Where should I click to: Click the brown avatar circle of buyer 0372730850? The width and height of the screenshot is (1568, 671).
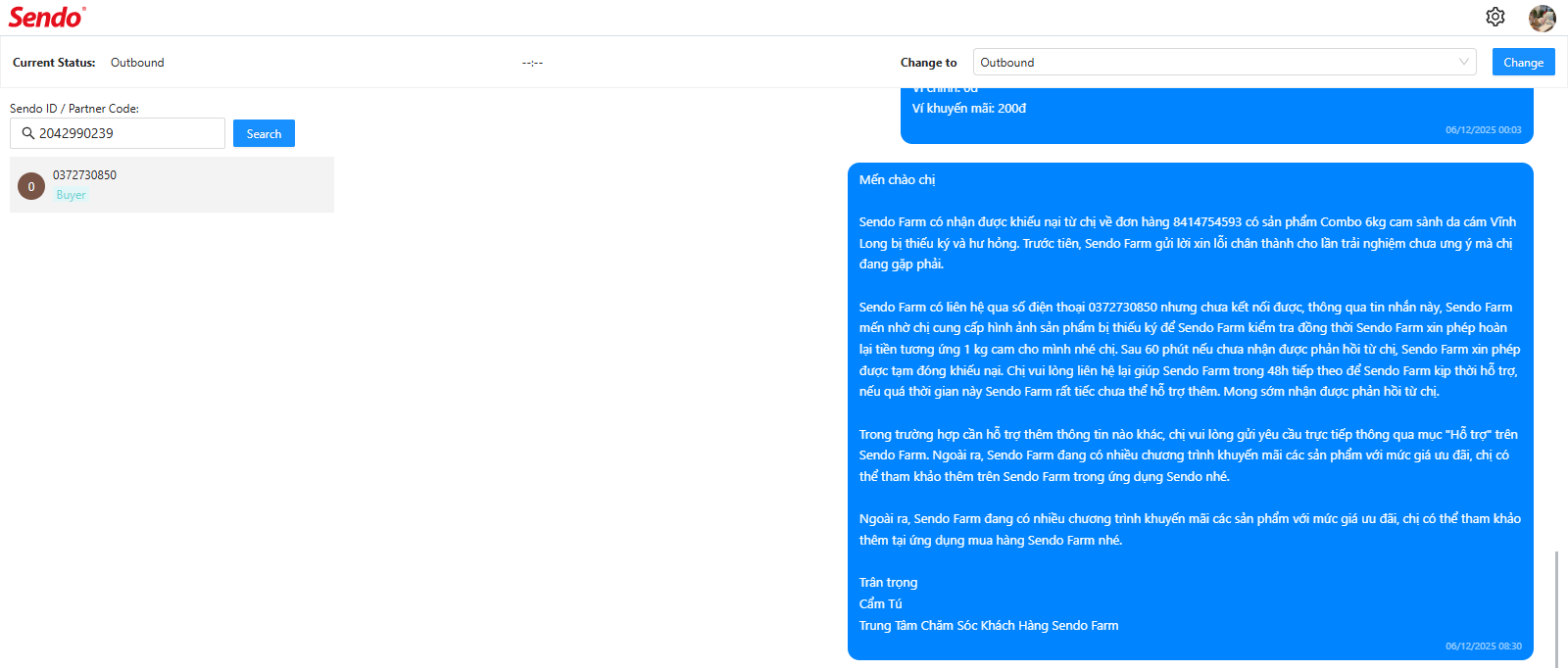pyautogui.click(x=31, y=186)
